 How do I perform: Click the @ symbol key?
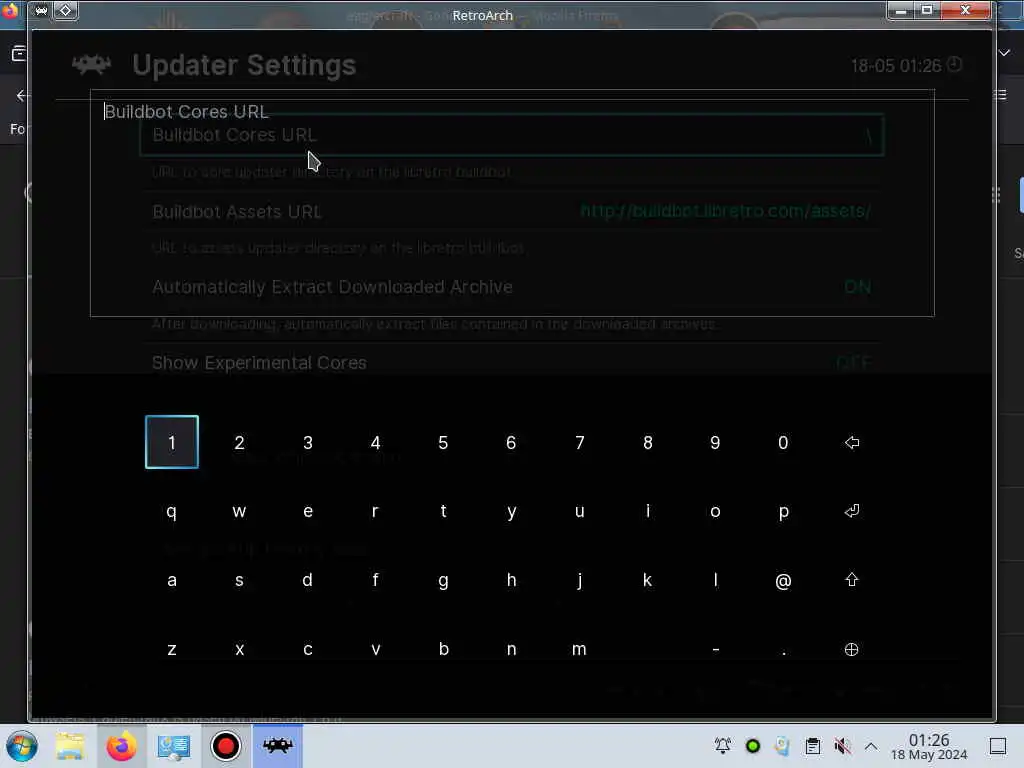click(783, 580)
